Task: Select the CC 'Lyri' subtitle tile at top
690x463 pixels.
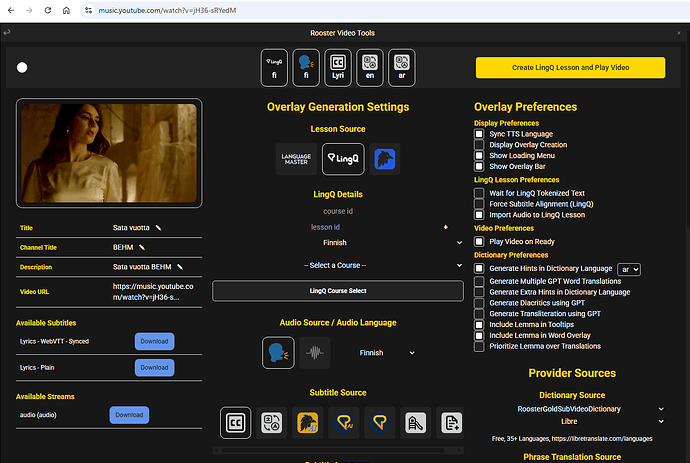Action: coord(338,68)
